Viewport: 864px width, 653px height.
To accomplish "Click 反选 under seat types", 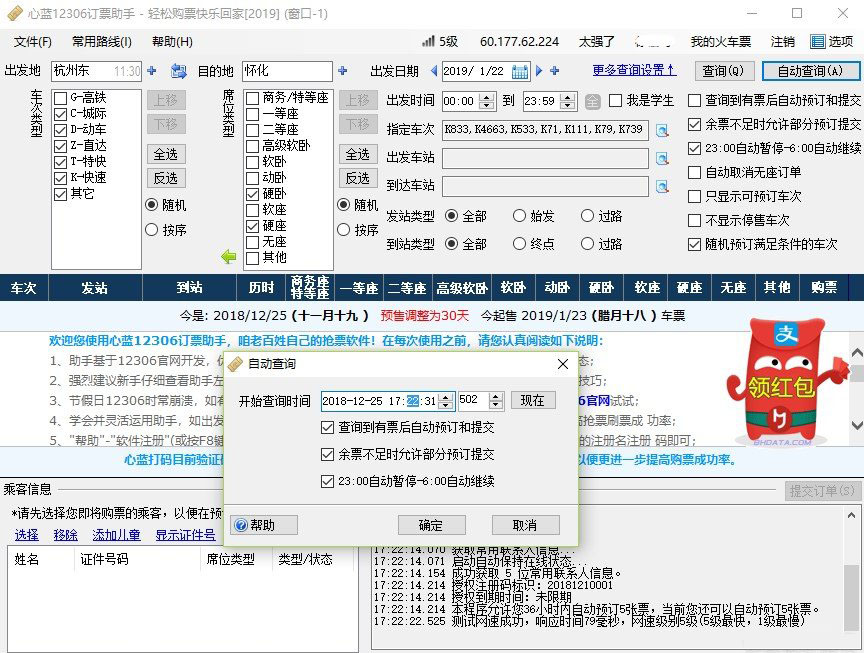I will (x=358, y=178).
